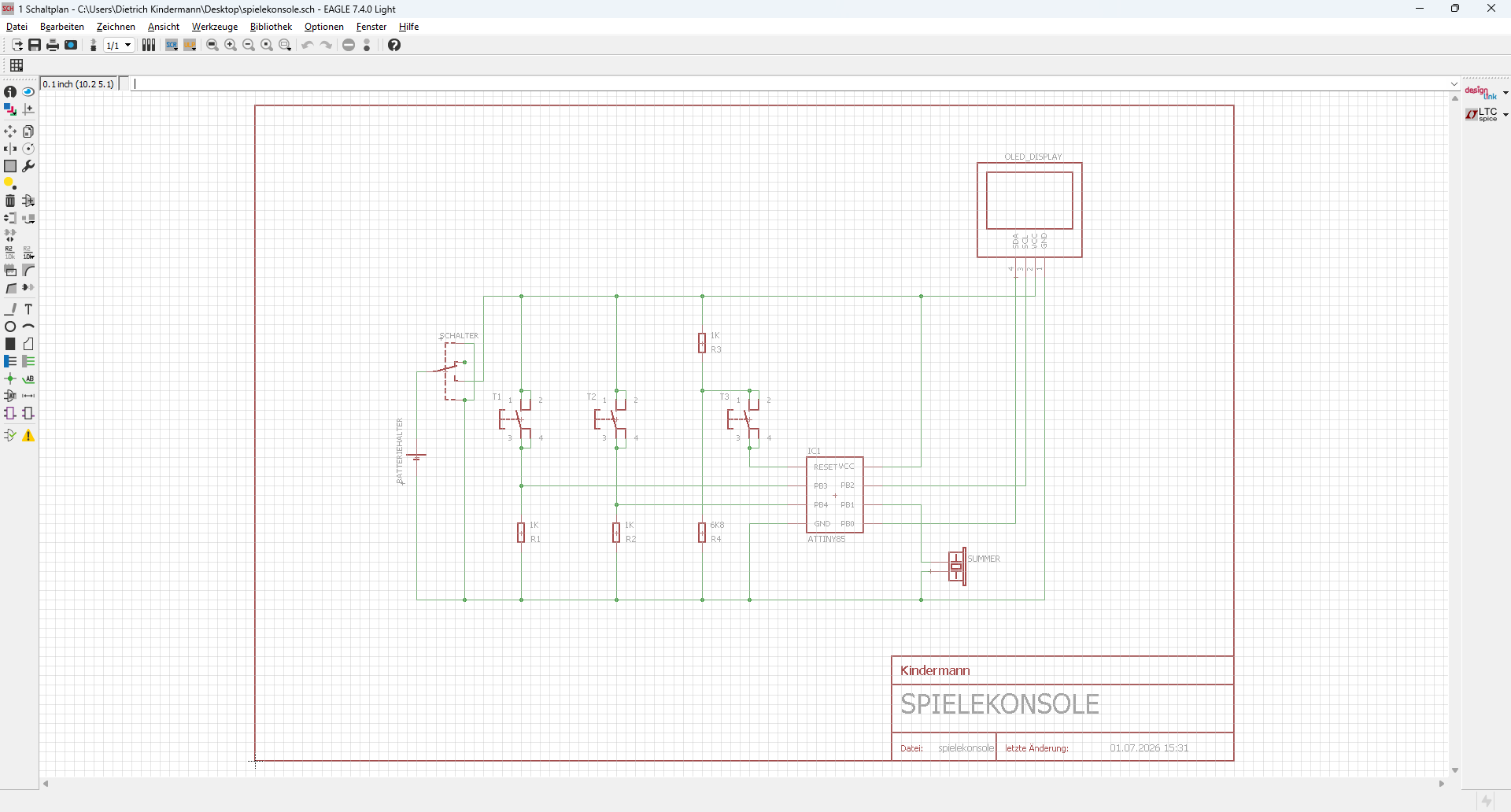Screen dimensions: 1511x812
Task: Select the Label tool
Action: [x=28, y=378]
